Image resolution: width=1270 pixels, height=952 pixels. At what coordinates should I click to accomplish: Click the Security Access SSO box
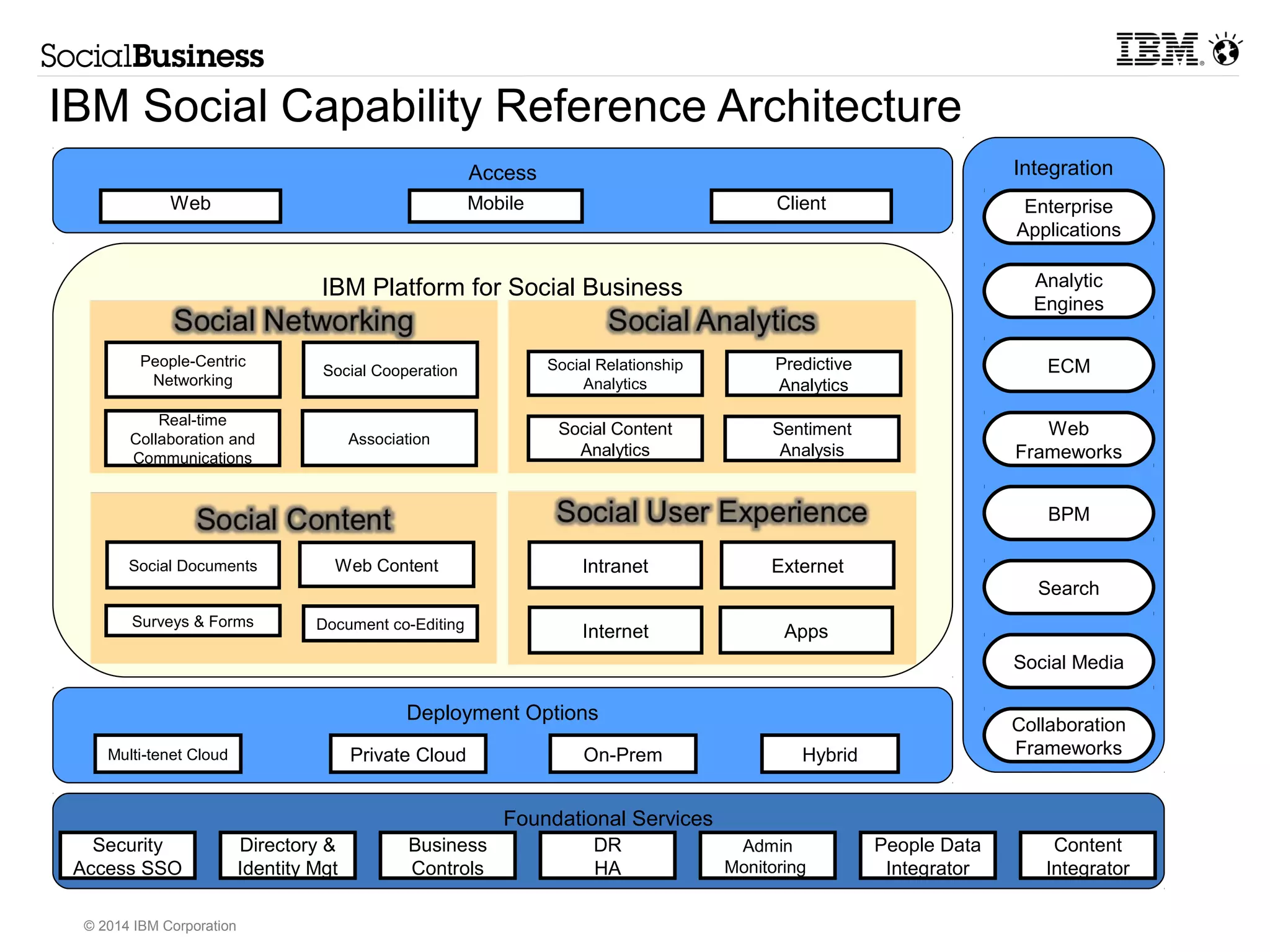point(128,855)
